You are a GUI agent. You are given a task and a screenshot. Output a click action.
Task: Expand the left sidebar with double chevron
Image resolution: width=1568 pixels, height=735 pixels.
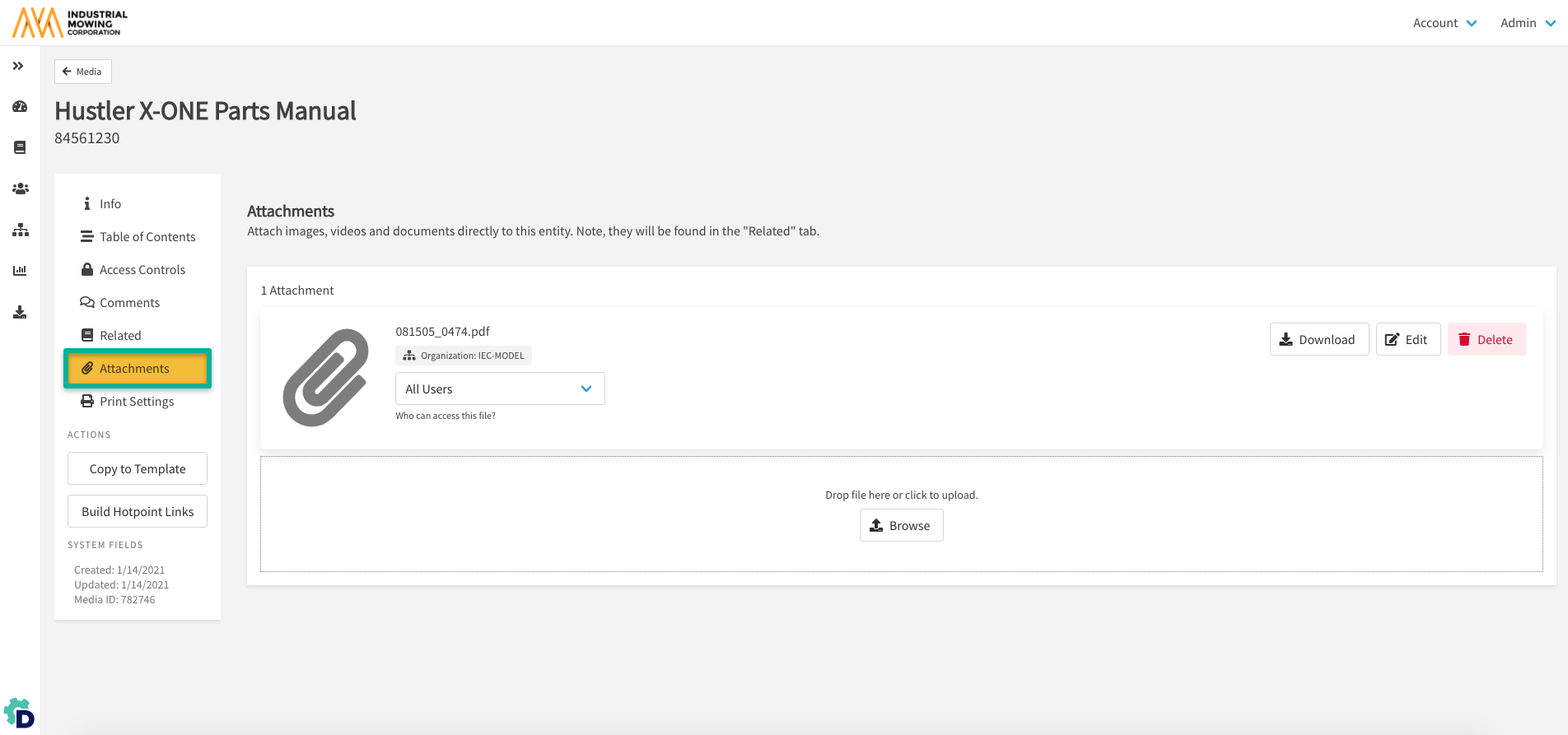18,66
